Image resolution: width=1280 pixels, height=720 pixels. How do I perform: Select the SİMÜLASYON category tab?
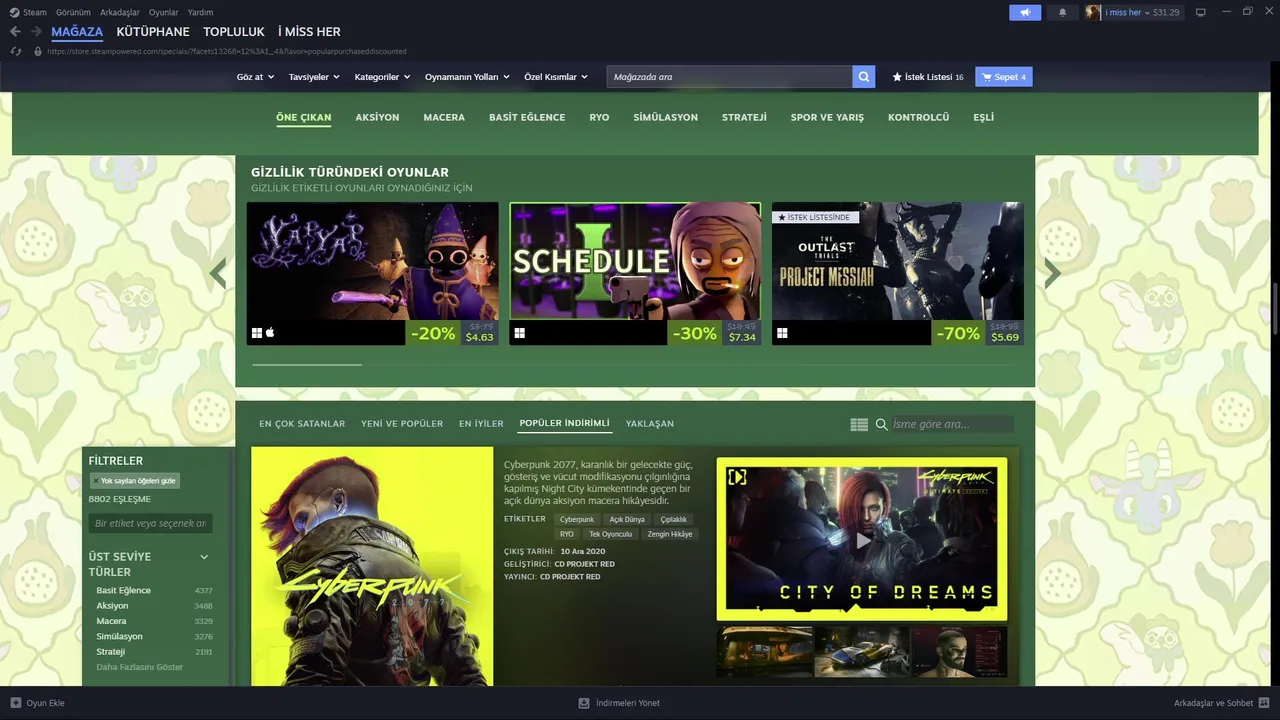coord(665,117)
